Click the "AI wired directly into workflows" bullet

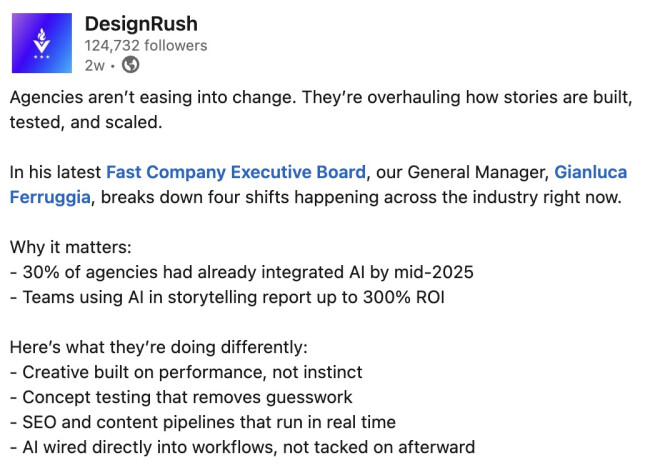click(242, 447)
